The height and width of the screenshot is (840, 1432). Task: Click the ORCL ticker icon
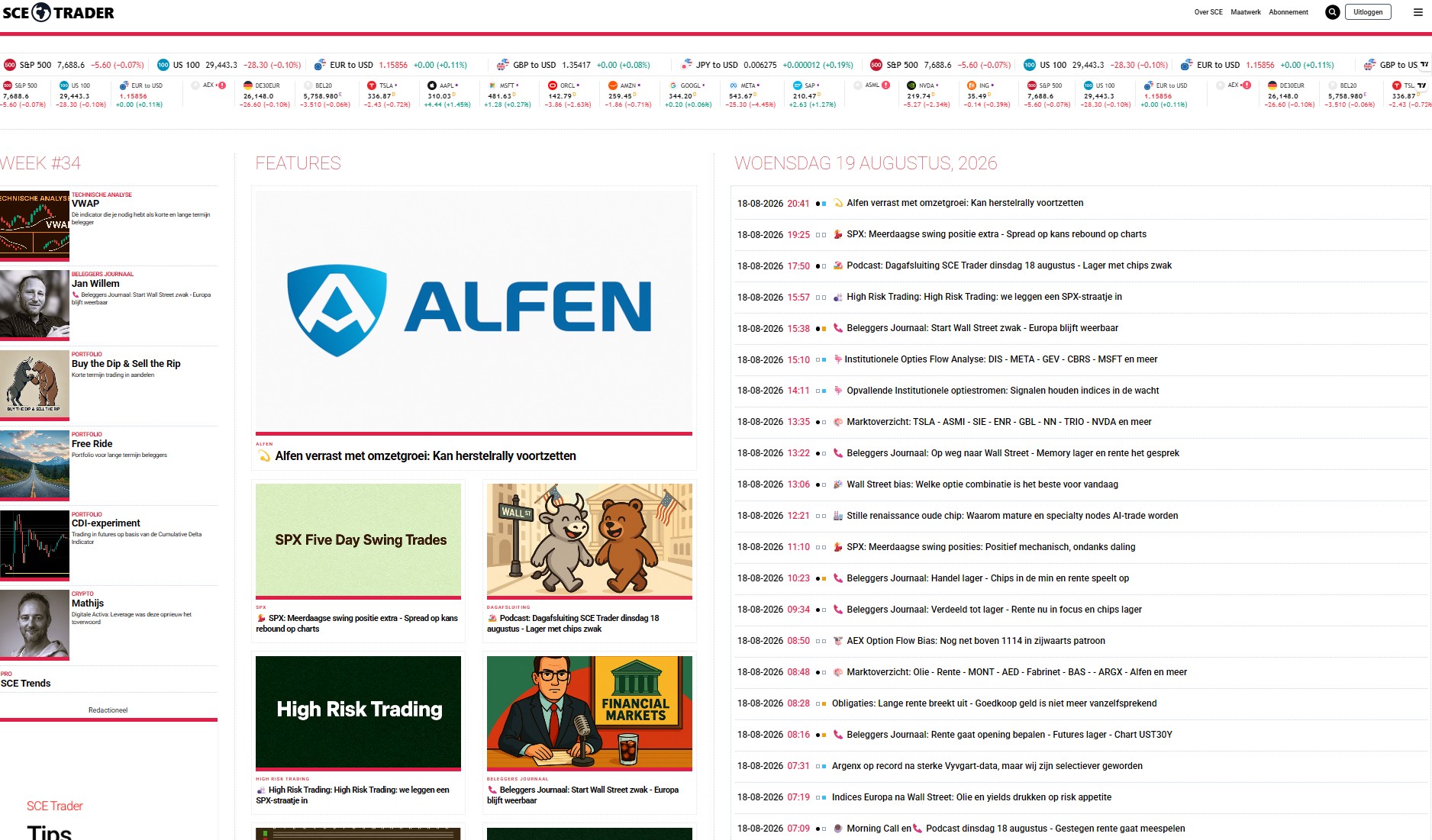[553, 85]
